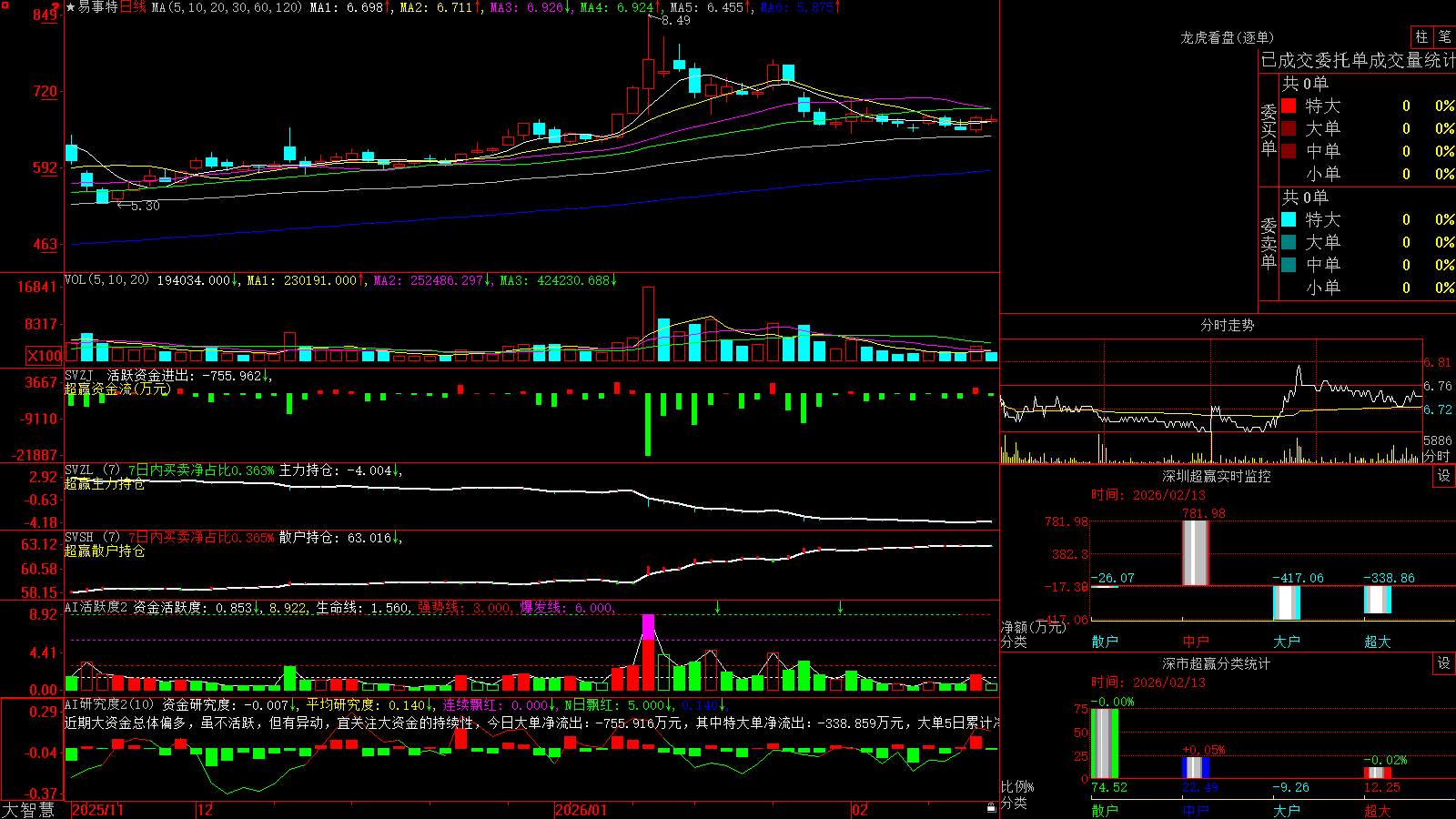Click the 委买单 vertical label
The width and height of the screenshot is (1456, 819).
point(1269,128)
